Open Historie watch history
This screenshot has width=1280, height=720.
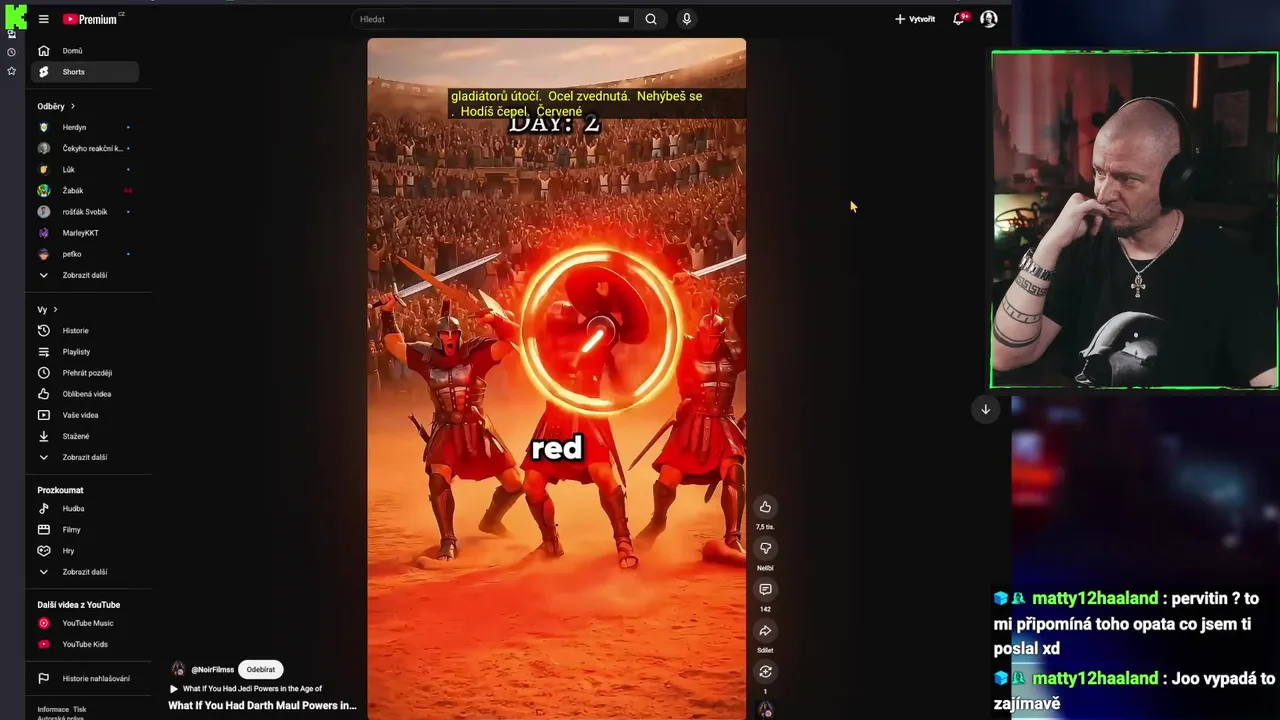[x=85, y=331]
